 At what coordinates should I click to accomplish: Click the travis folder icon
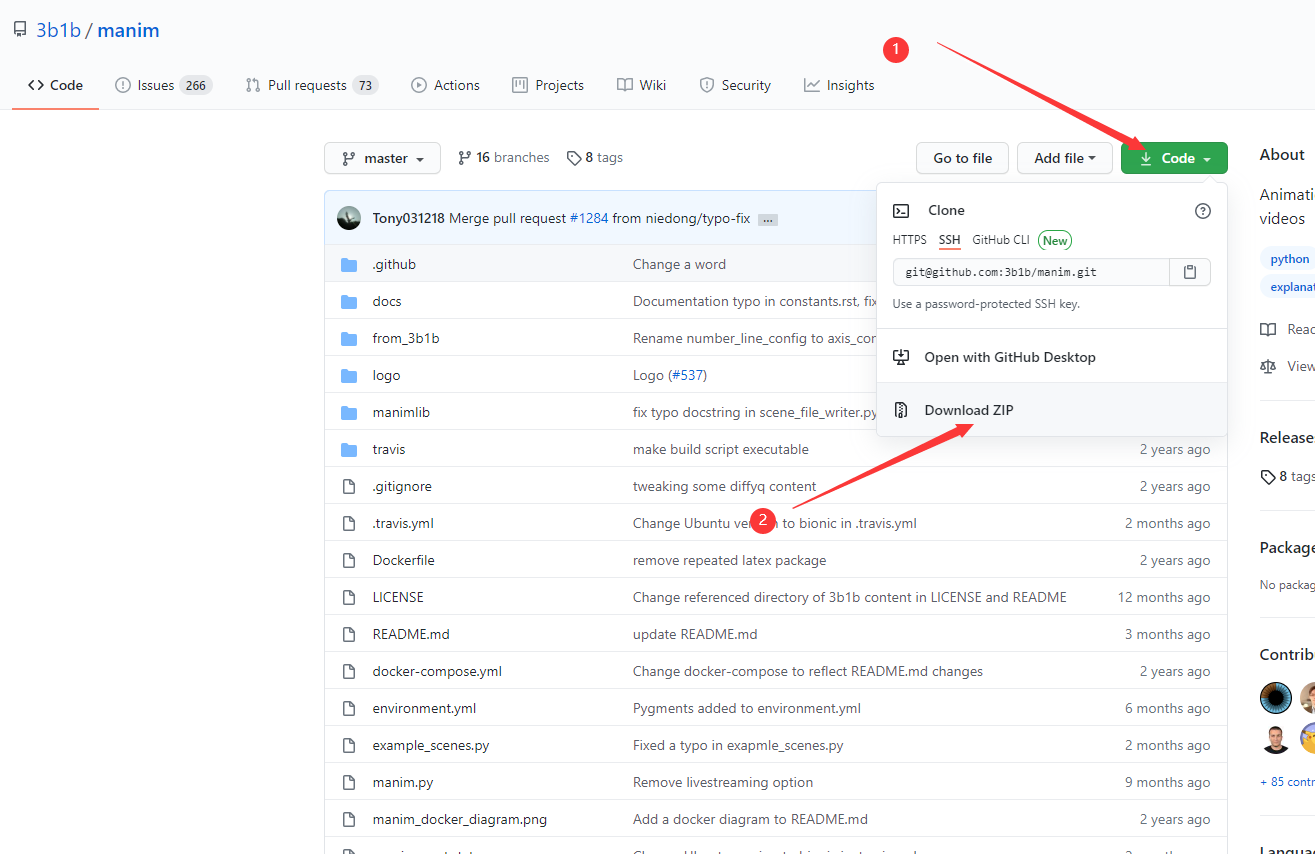tap(349, 449)
